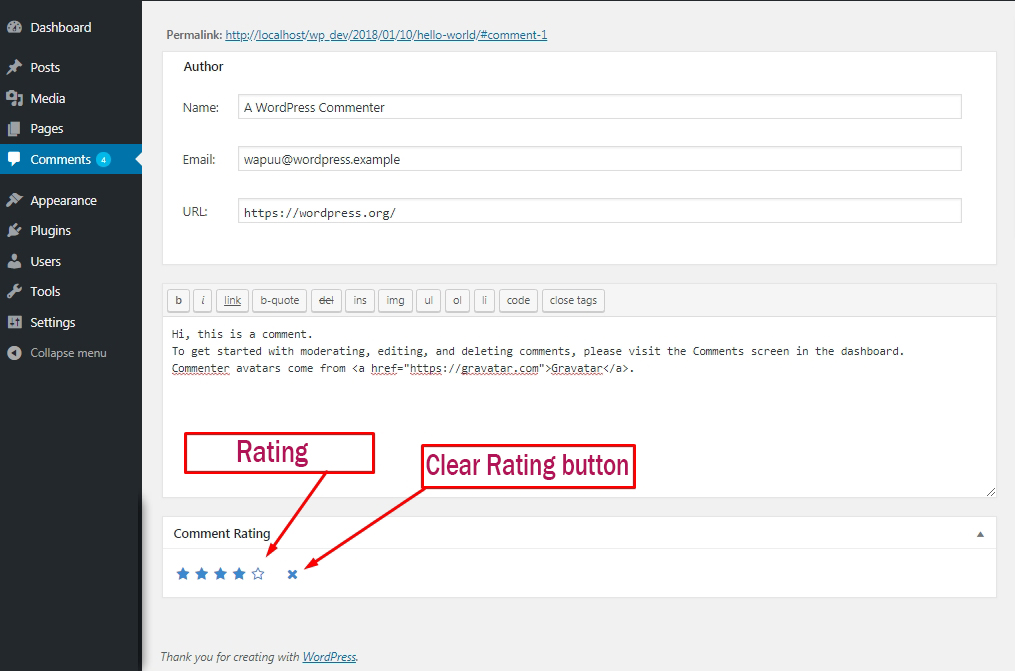Viewport: 1015px width, 671px height.
Task: Click the close tags button
Action: coord(573,300)
